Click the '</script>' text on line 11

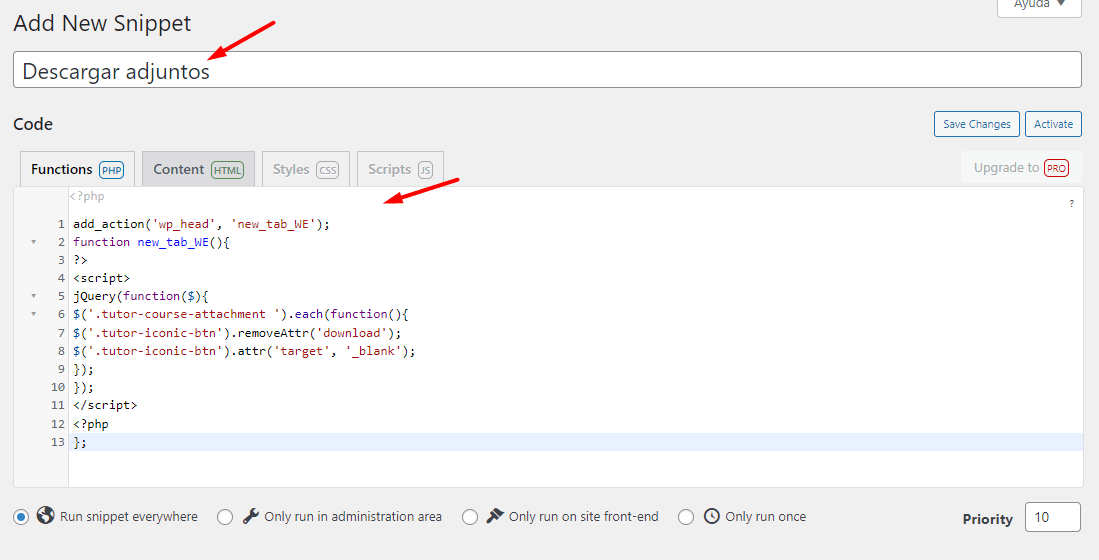(x=105, y=405)
